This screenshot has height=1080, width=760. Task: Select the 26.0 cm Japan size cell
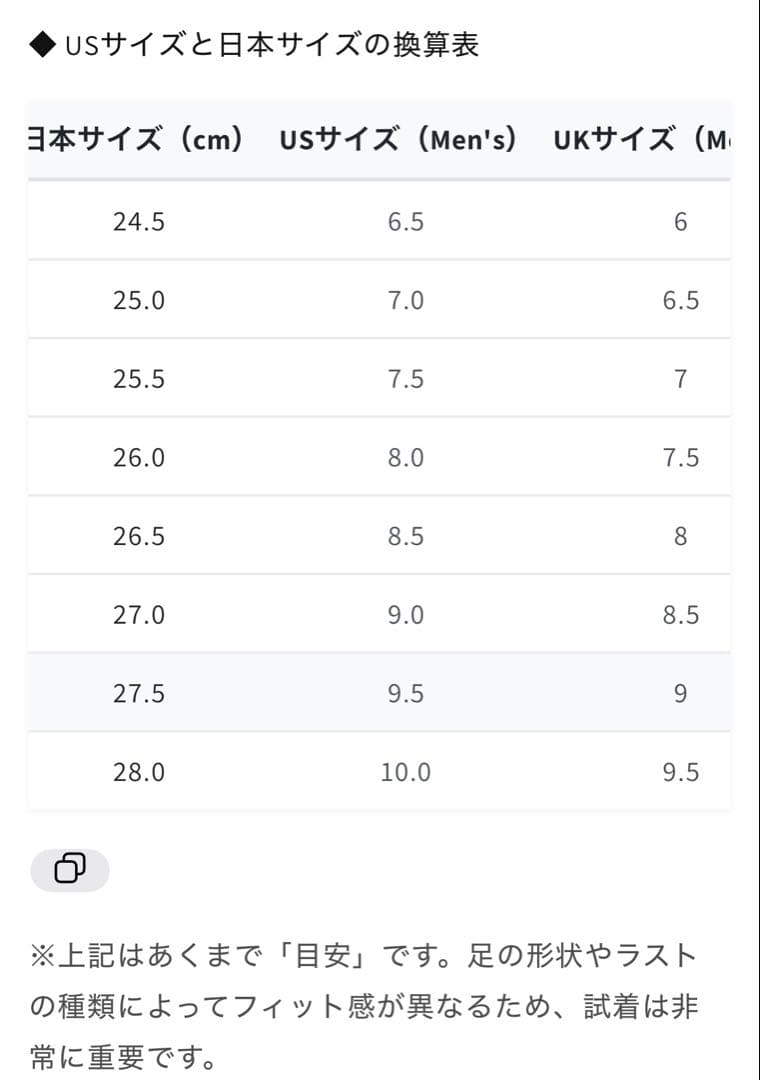click(139, 458)
